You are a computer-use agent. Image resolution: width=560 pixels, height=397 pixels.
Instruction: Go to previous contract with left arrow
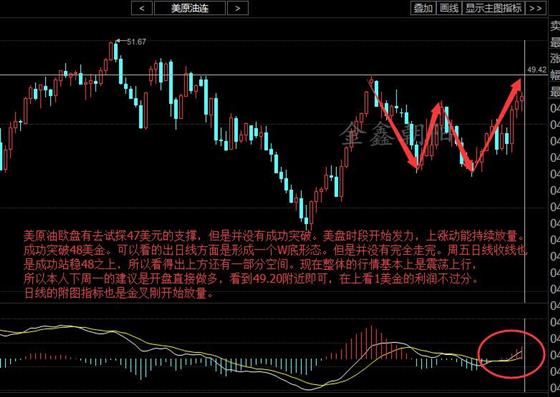click(142, 8)
